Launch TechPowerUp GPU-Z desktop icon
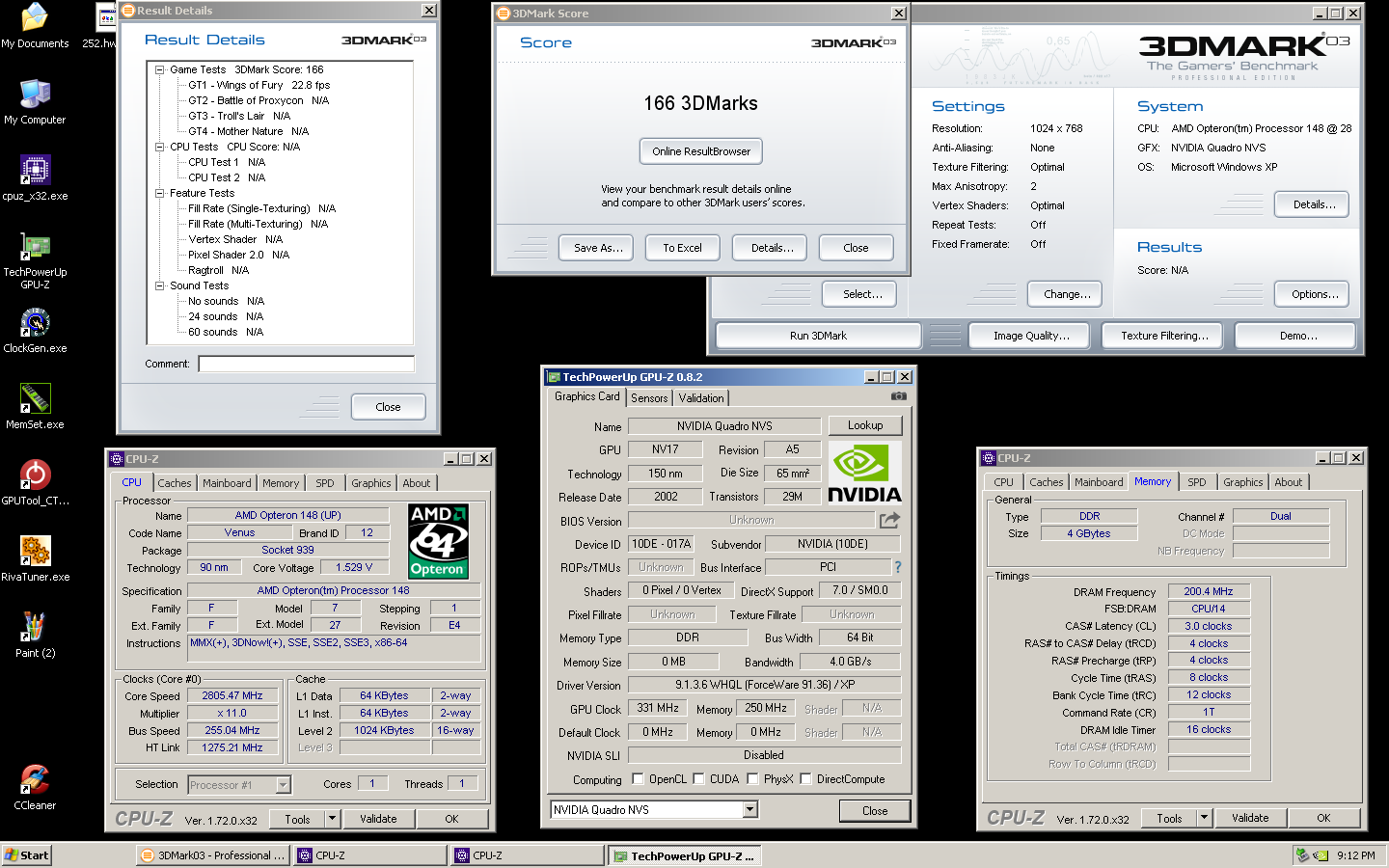The image size is (1389, 868). 35,260
